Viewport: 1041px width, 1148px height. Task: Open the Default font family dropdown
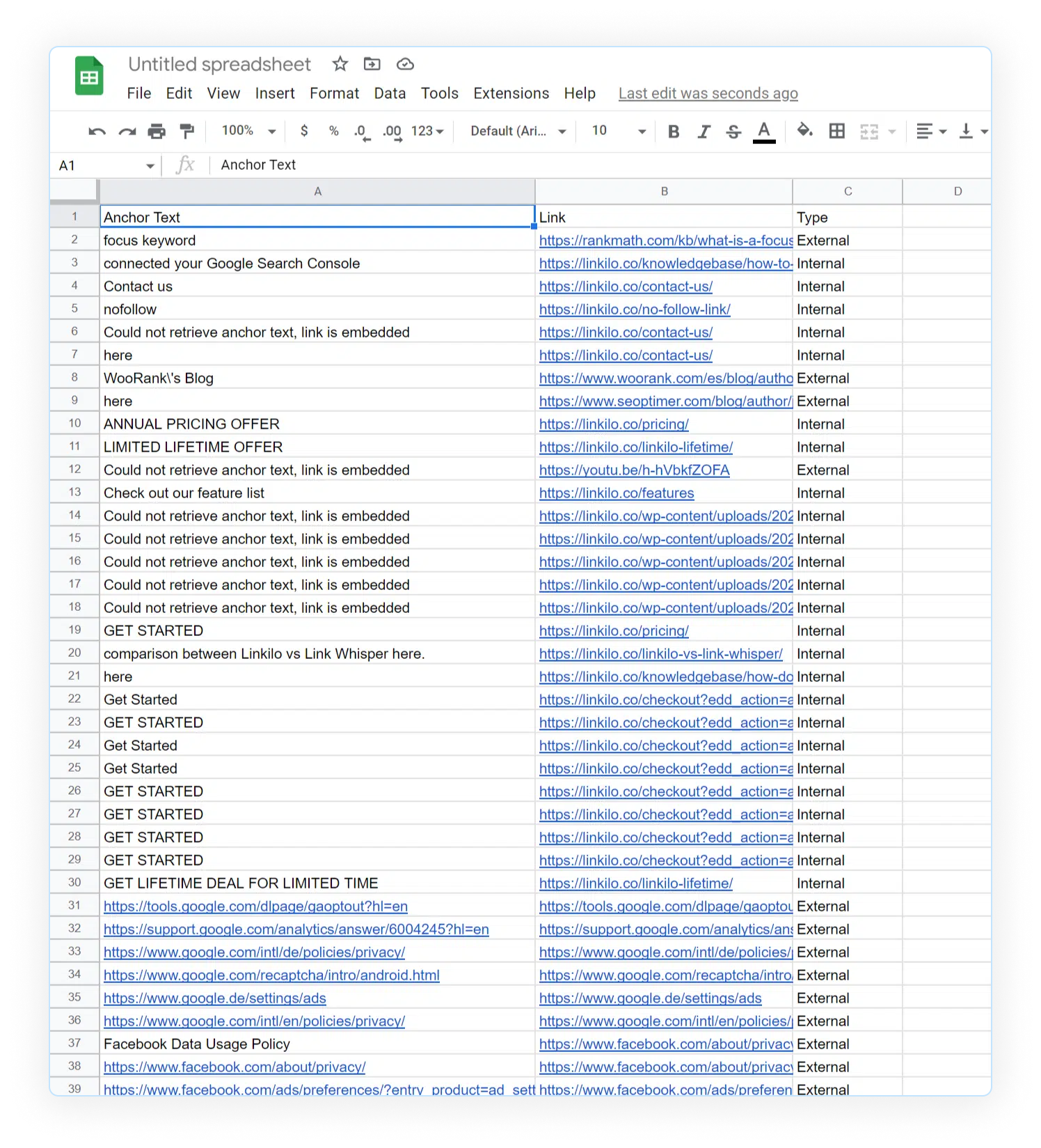pyautogui.click(x=518, y=131)
